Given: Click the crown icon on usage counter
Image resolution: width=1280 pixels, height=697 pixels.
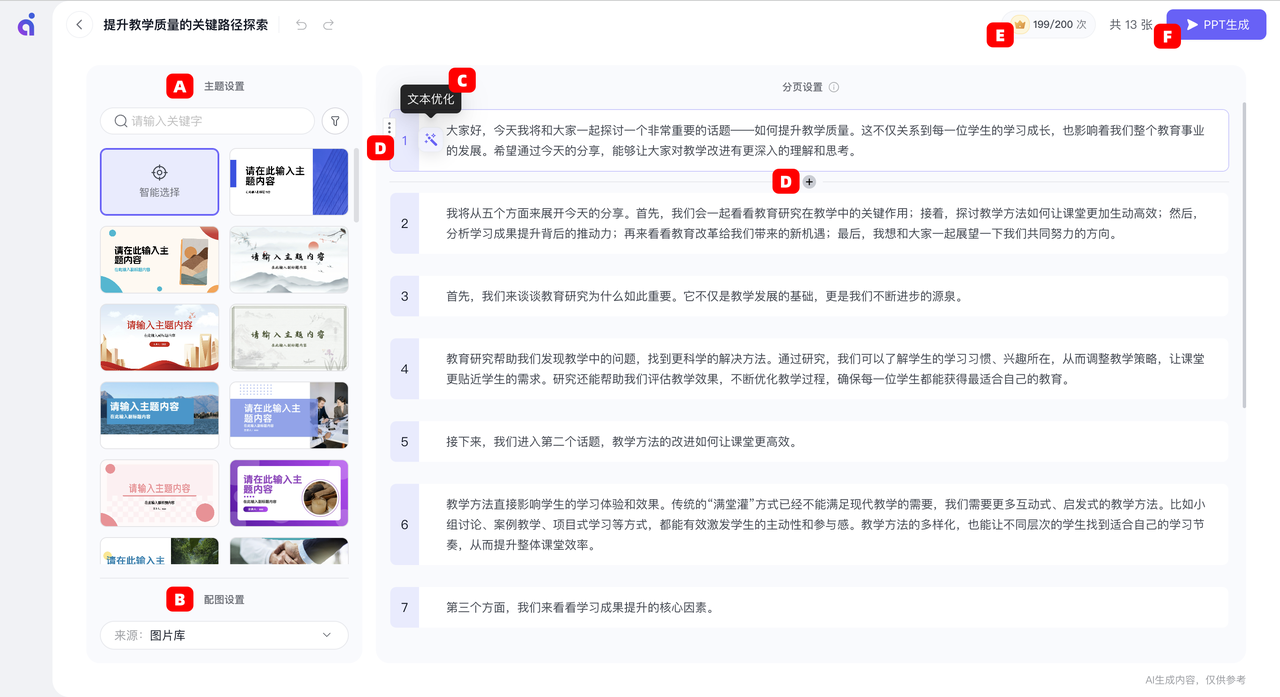Looking at the screenshot, I should [1020, 26].
